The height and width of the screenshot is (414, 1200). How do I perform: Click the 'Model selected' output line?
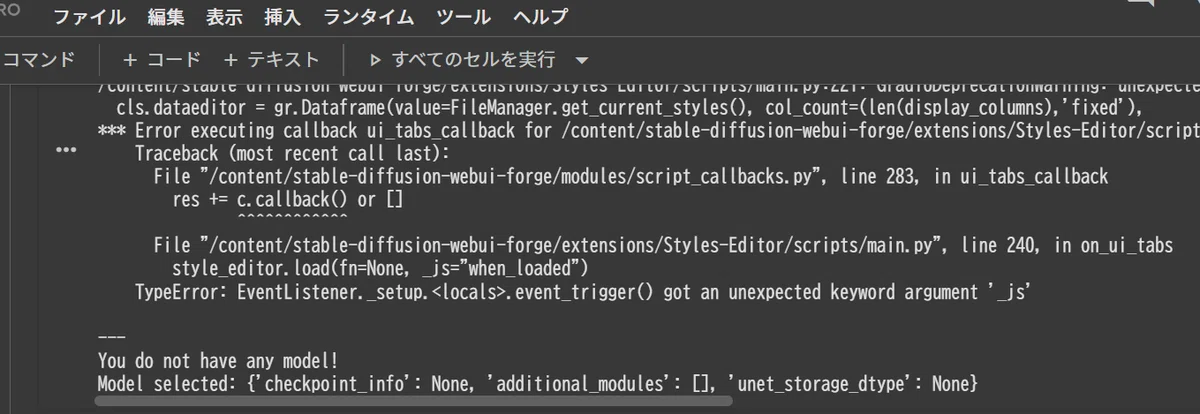(x=537, y=383)
